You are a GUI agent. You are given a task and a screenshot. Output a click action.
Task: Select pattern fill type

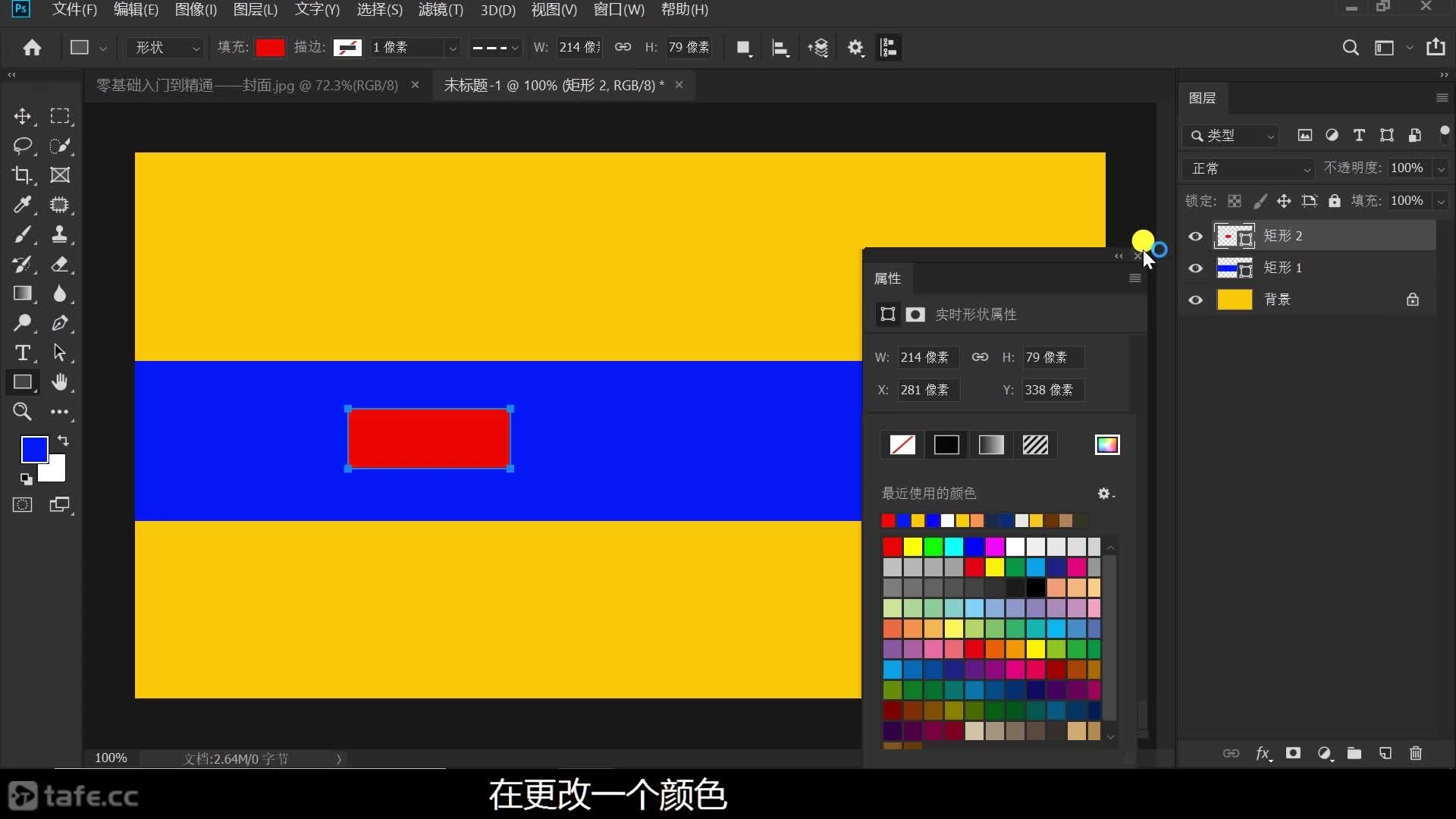click(x=1035, y=445)
